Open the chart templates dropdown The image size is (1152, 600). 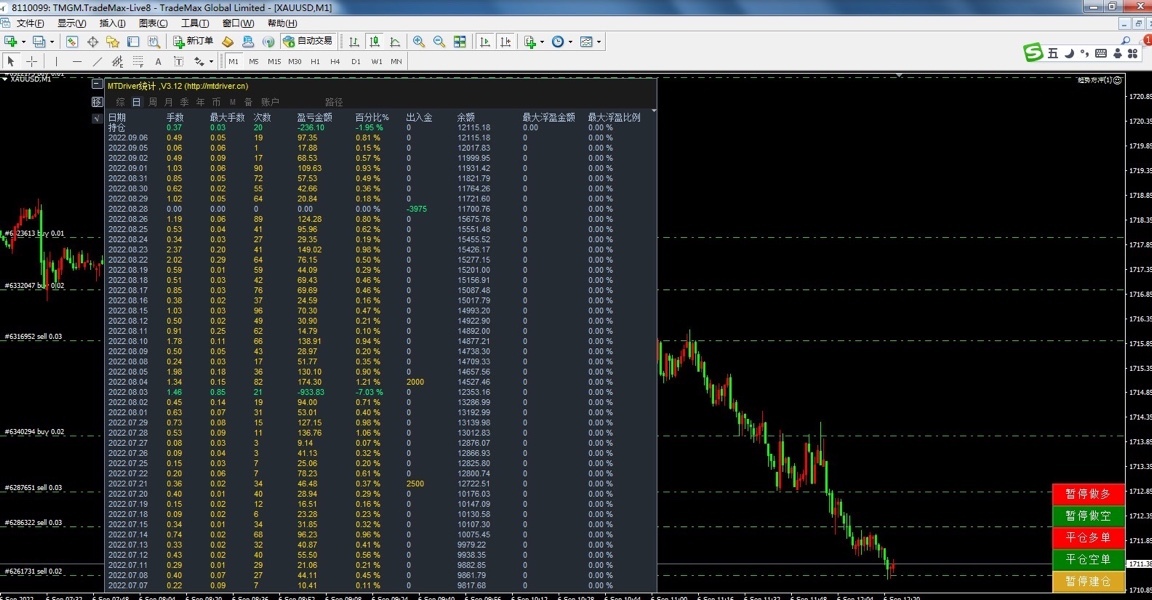pyautogui.click(x=587, y=42)
